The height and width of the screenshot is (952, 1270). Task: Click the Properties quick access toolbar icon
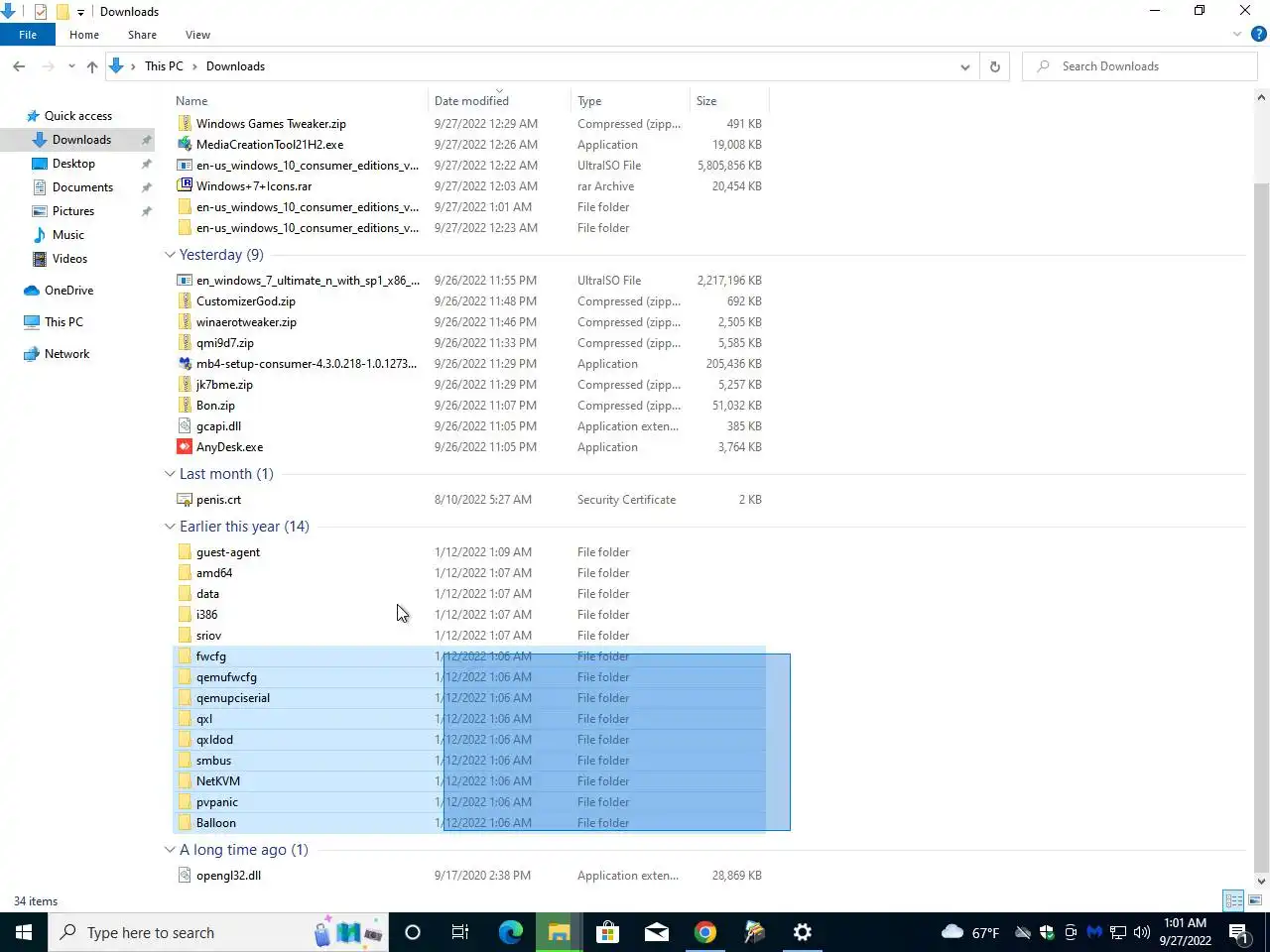[41, 12]
